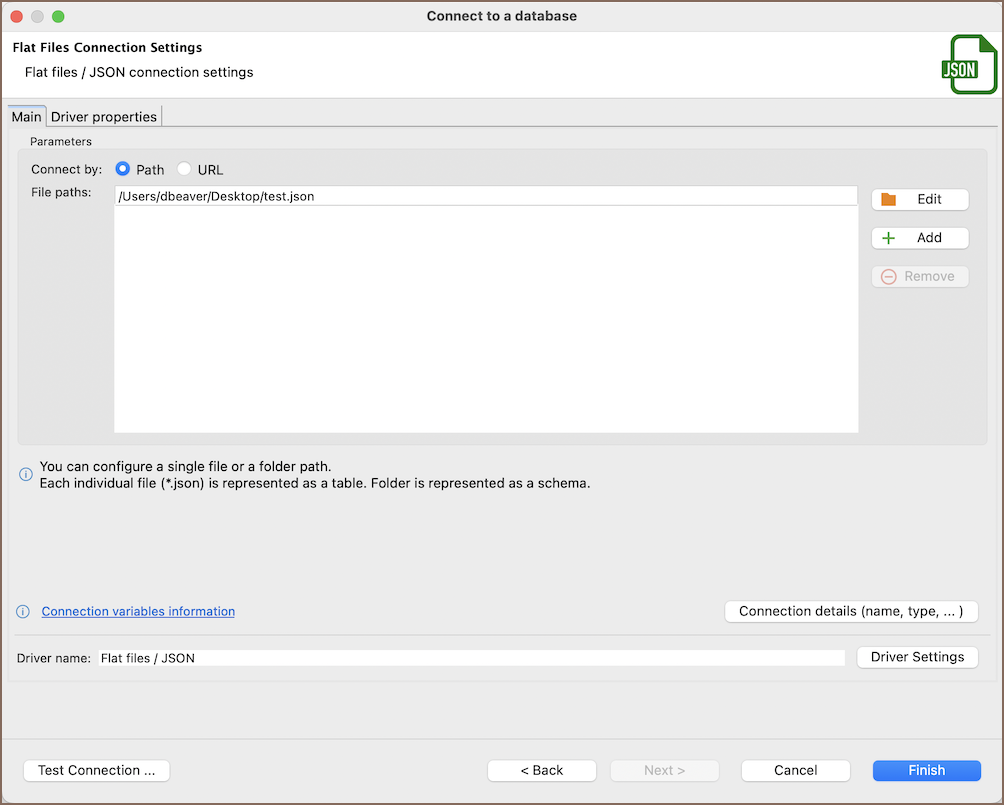Select the Path radio button
1004x805 pixels.
[123, 169]
